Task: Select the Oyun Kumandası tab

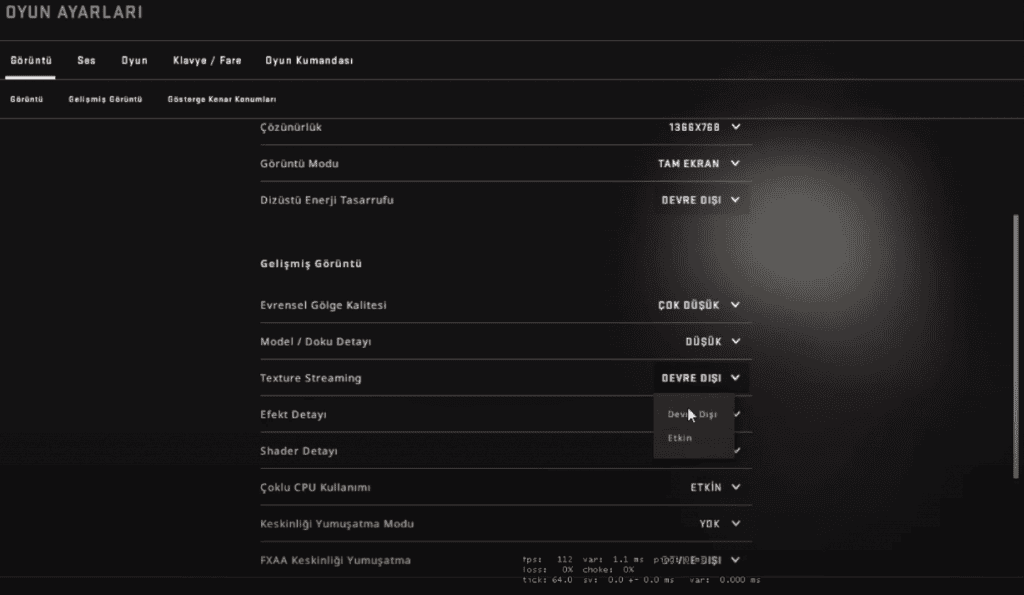Action: (x=308, y=60)
